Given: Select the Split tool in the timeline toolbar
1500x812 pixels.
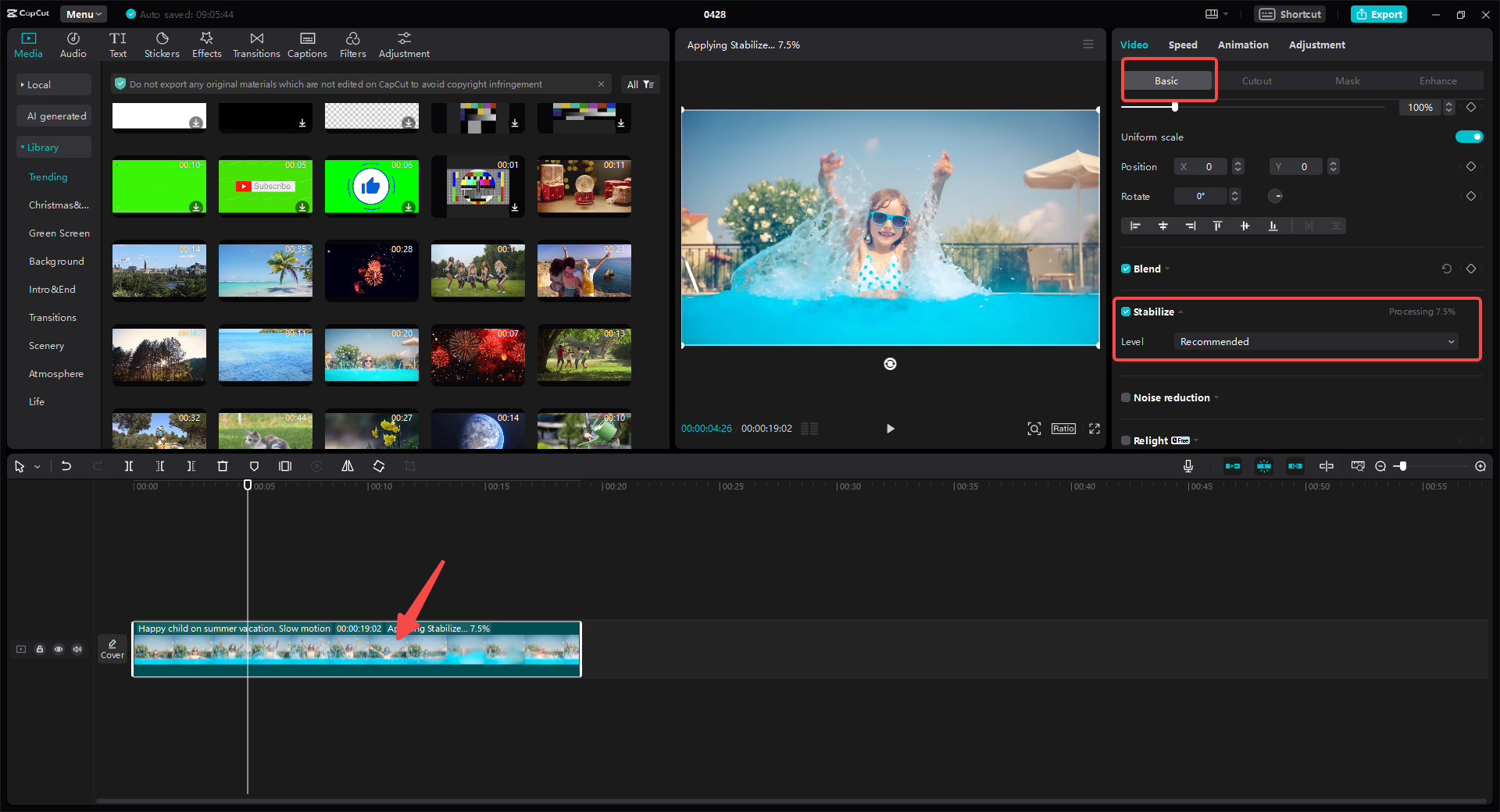Looking at the screenshot, I should 129,466.
